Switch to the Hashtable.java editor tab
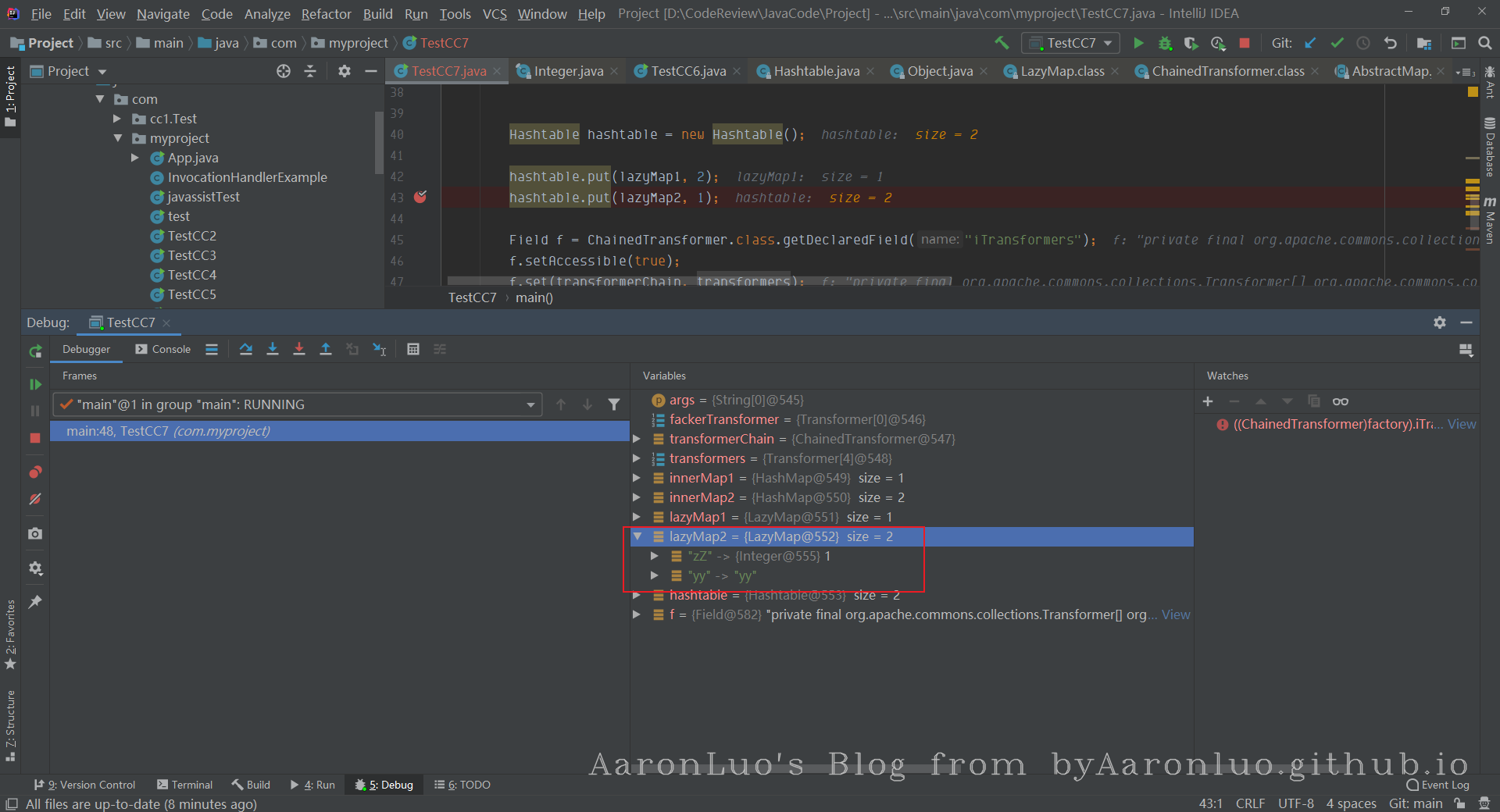 click(816, 71)
